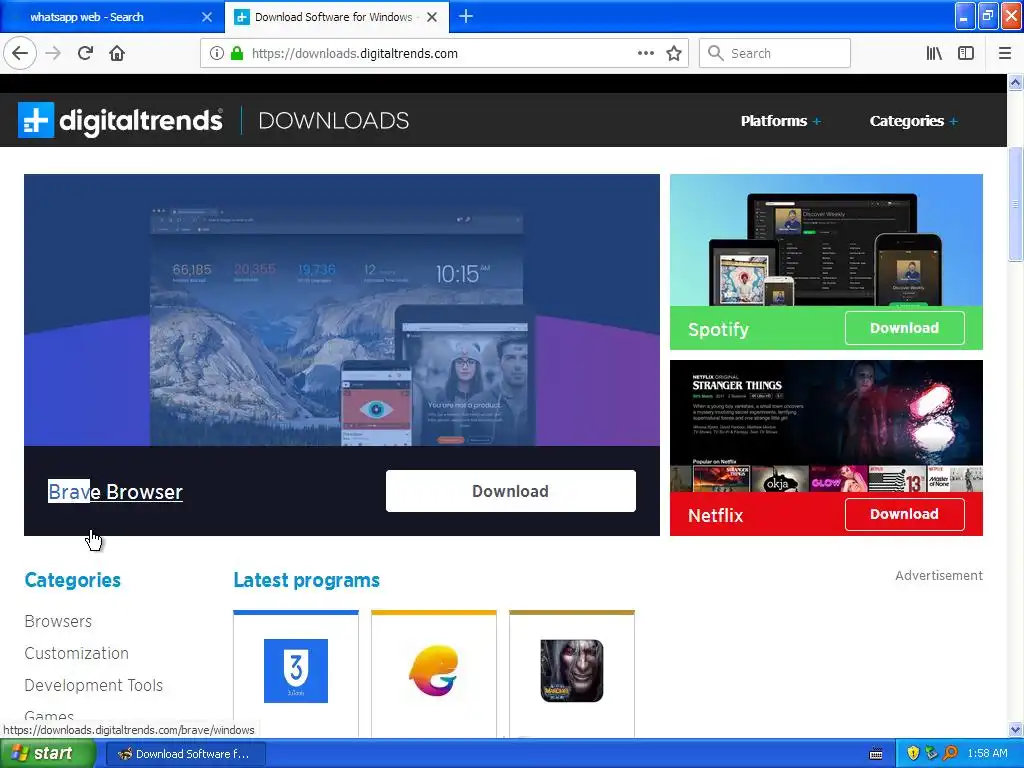
Task: Toggle the sidebar view icon
Action: coord(966,54)
